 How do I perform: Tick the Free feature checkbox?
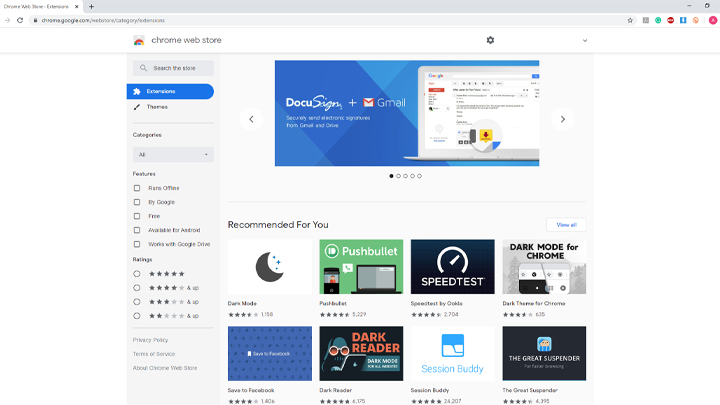tap(137, 216)
